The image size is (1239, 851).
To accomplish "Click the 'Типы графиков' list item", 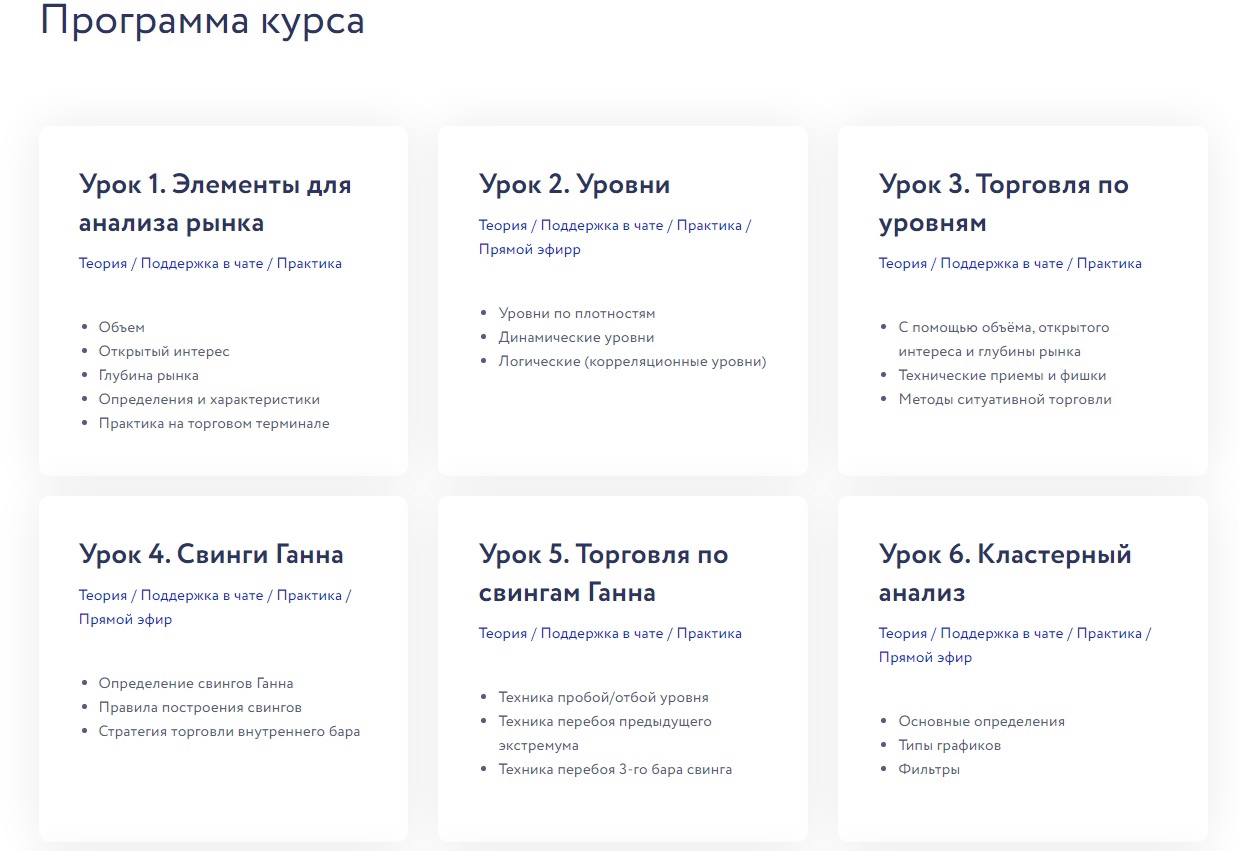I will tap(949, 745).
